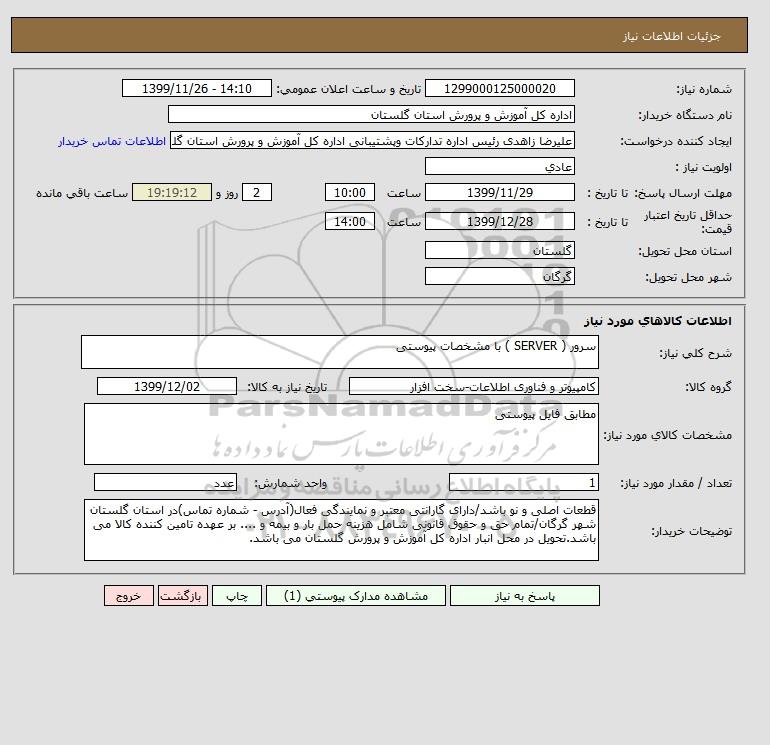This screenshot has height=745, width=770.
Task: Click the بازگشت back button
Action: pyautogui.click(x=183, y=596)
